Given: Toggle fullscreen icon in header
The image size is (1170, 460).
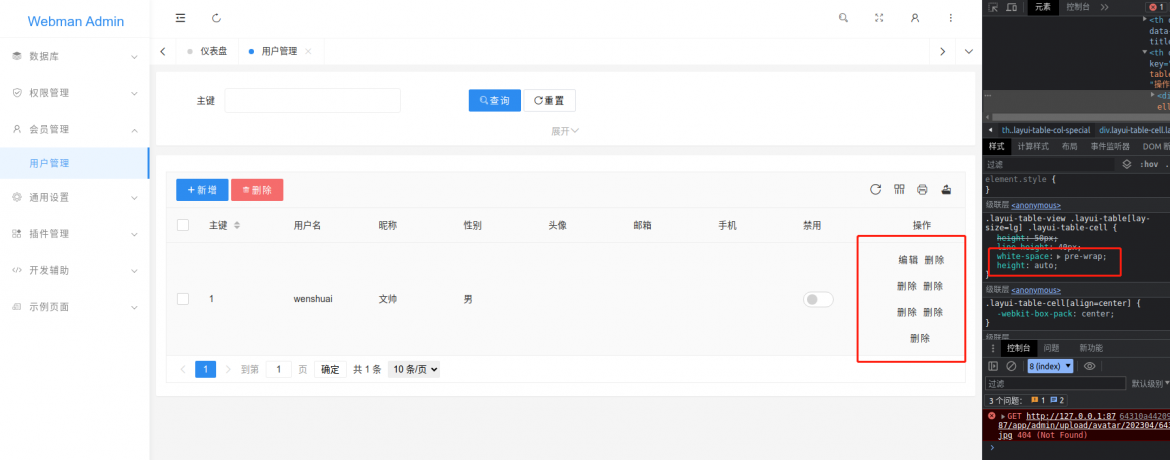Looking at the screenshot, I should tap(879, 18).
